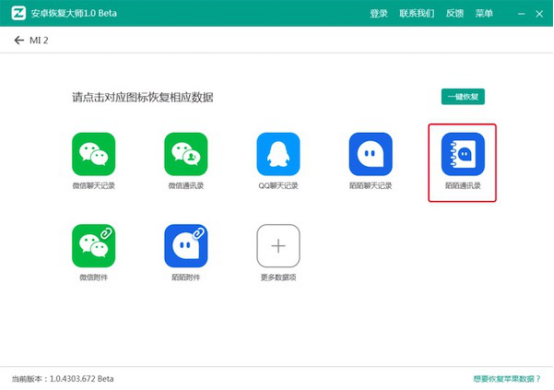
Task: Open the 反馈 feedback item
Action: point(454,13)
